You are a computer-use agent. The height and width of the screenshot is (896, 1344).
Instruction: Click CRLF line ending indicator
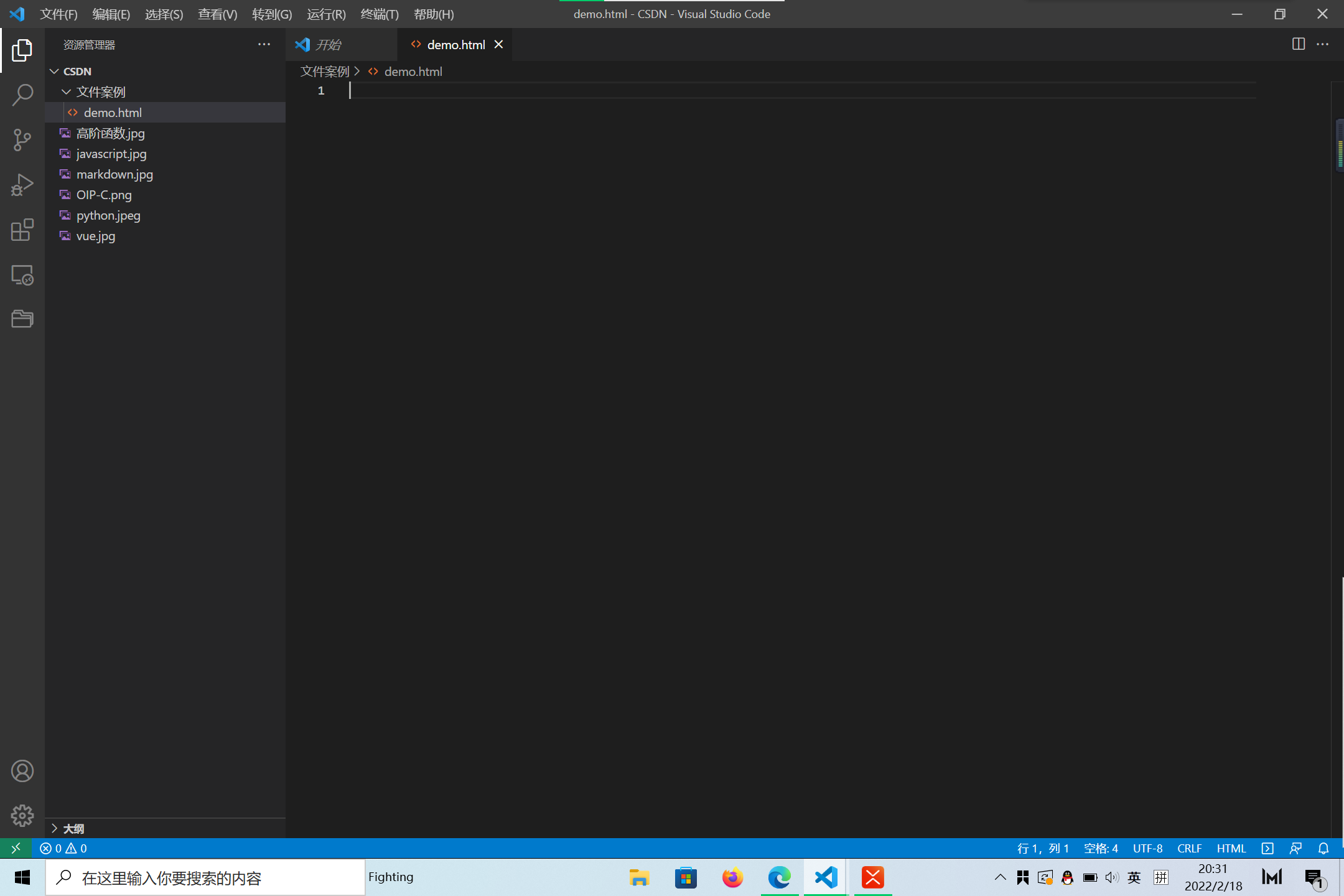(1188, 848)
